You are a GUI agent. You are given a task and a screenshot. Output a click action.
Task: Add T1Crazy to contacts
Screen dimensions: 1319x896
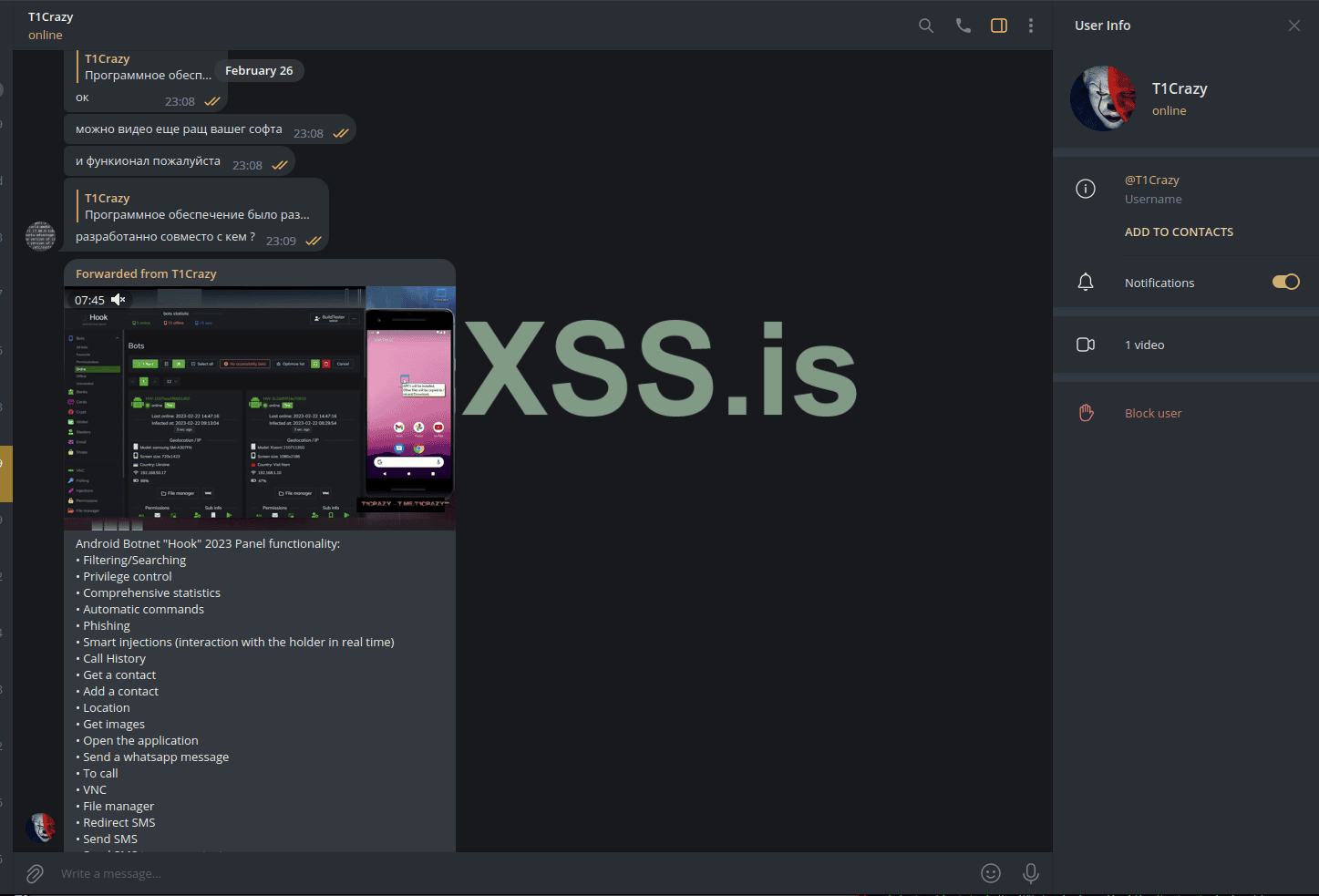click(1179, 232)
